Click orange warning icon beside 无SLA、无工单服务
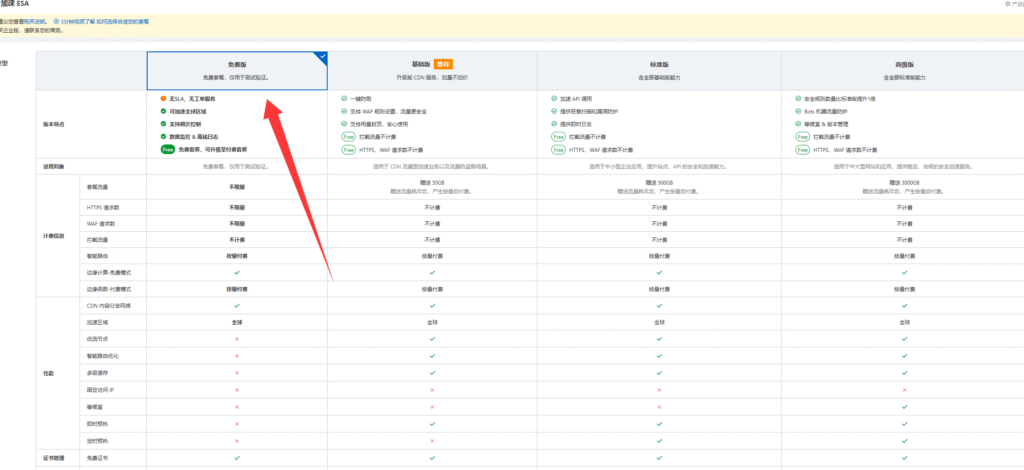Screen dimensions: 1024x470 pyautogui.click(x=163, y=99)
